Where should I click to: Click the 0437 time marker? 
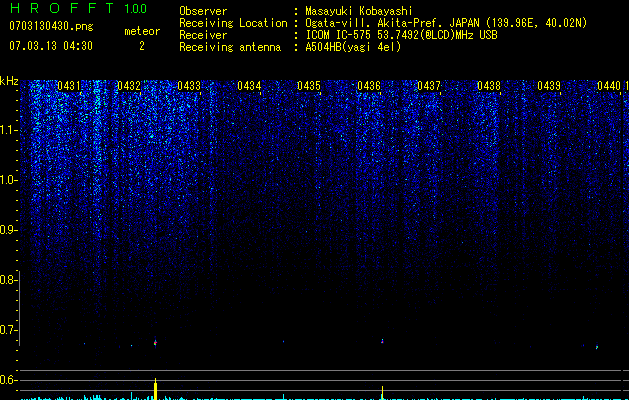[429, 86]
